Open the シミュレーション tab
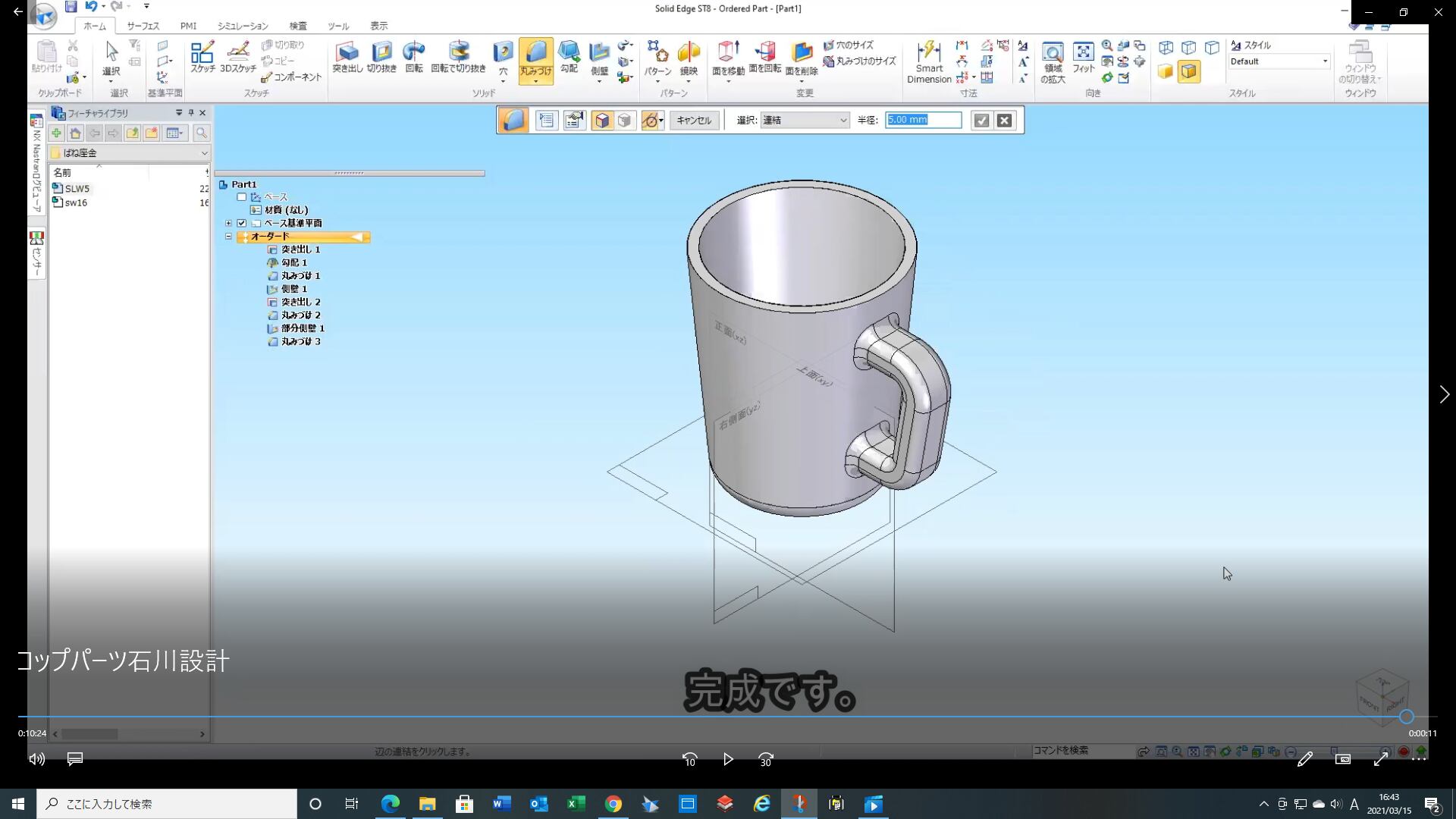Screen dimensions: 1456x819 (x=243, y=26)
